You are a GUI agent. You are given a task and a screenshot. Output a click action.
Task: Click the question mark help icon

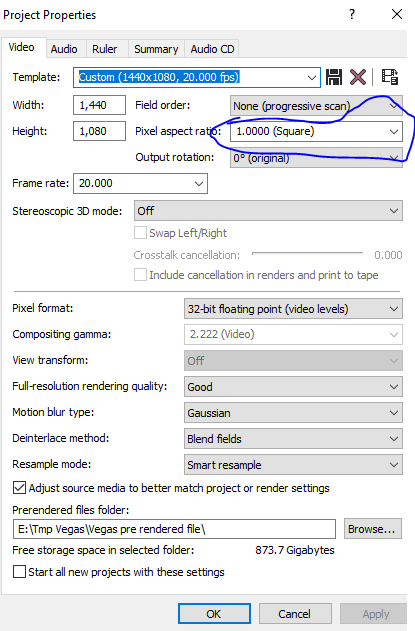[x=352, y=14]
